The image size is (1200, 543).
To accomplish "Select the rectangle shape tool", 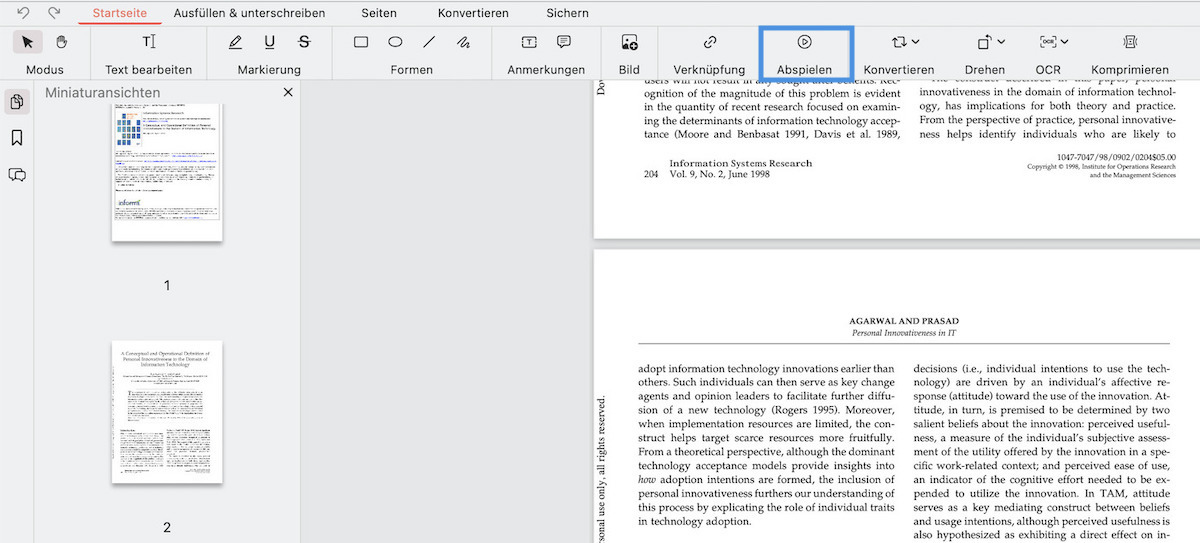I will [361, 42].
